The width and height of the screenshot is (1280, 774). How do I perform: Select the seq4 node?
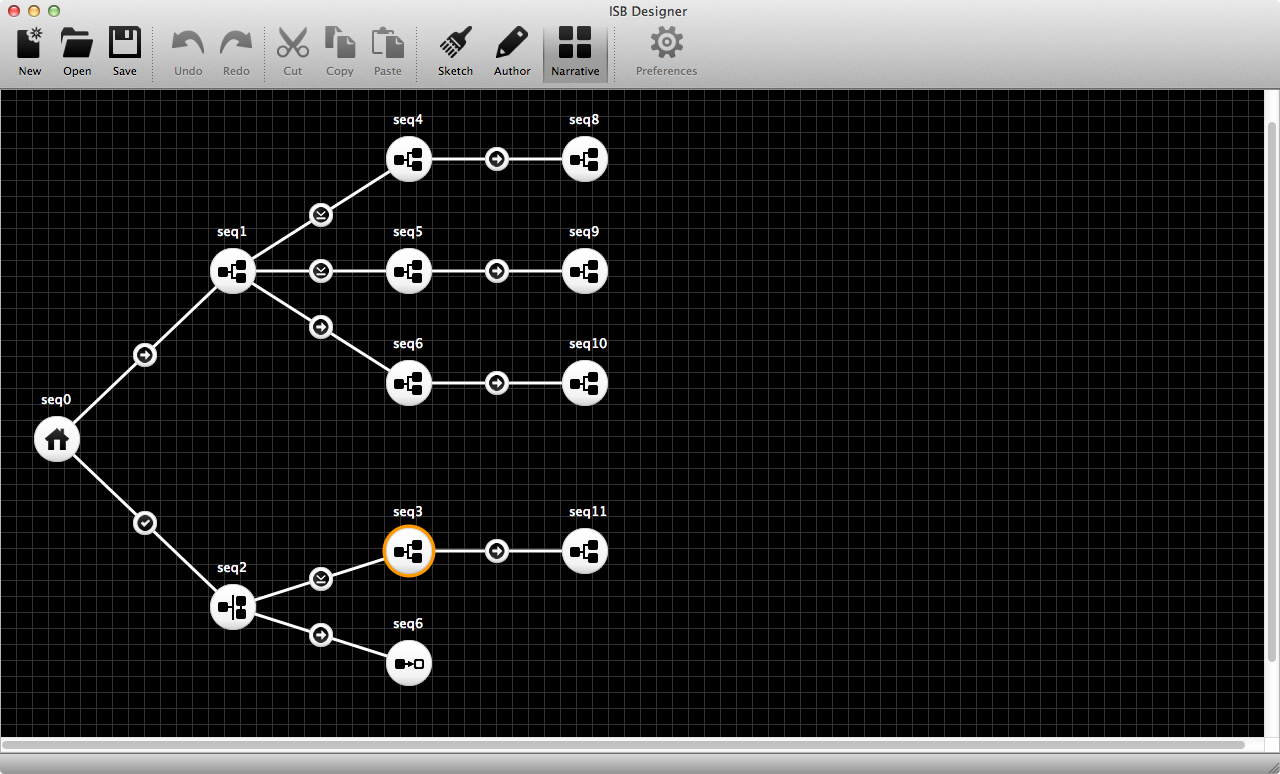point(409,159)
